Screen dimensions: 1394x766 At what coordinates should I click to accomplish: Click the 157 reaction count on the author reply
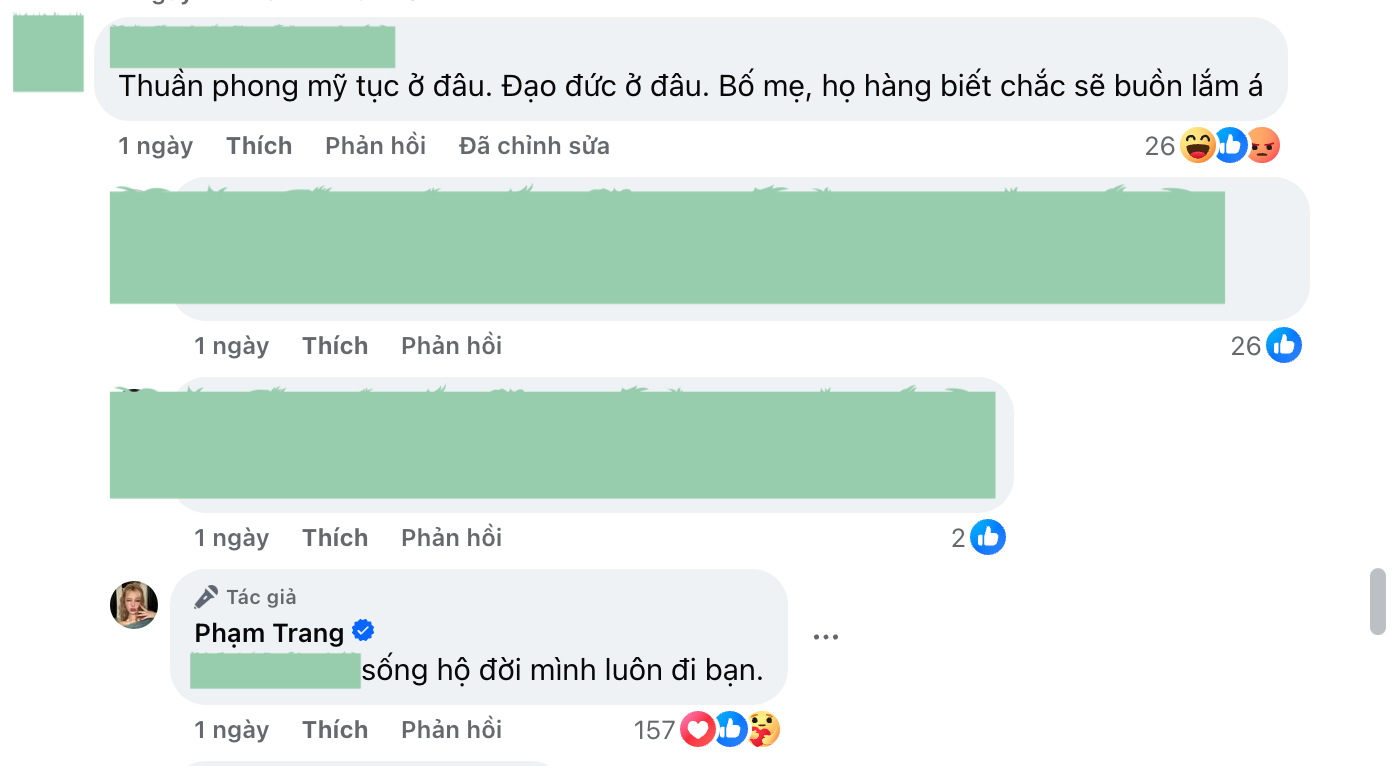(655, 730)
